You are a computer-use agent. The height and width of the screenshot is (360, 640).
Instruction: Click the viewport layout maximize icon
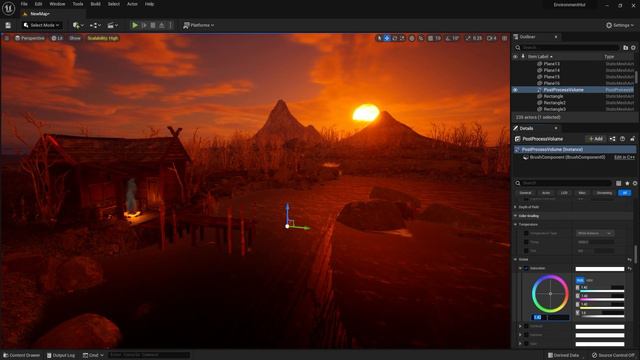pos(504,38)
